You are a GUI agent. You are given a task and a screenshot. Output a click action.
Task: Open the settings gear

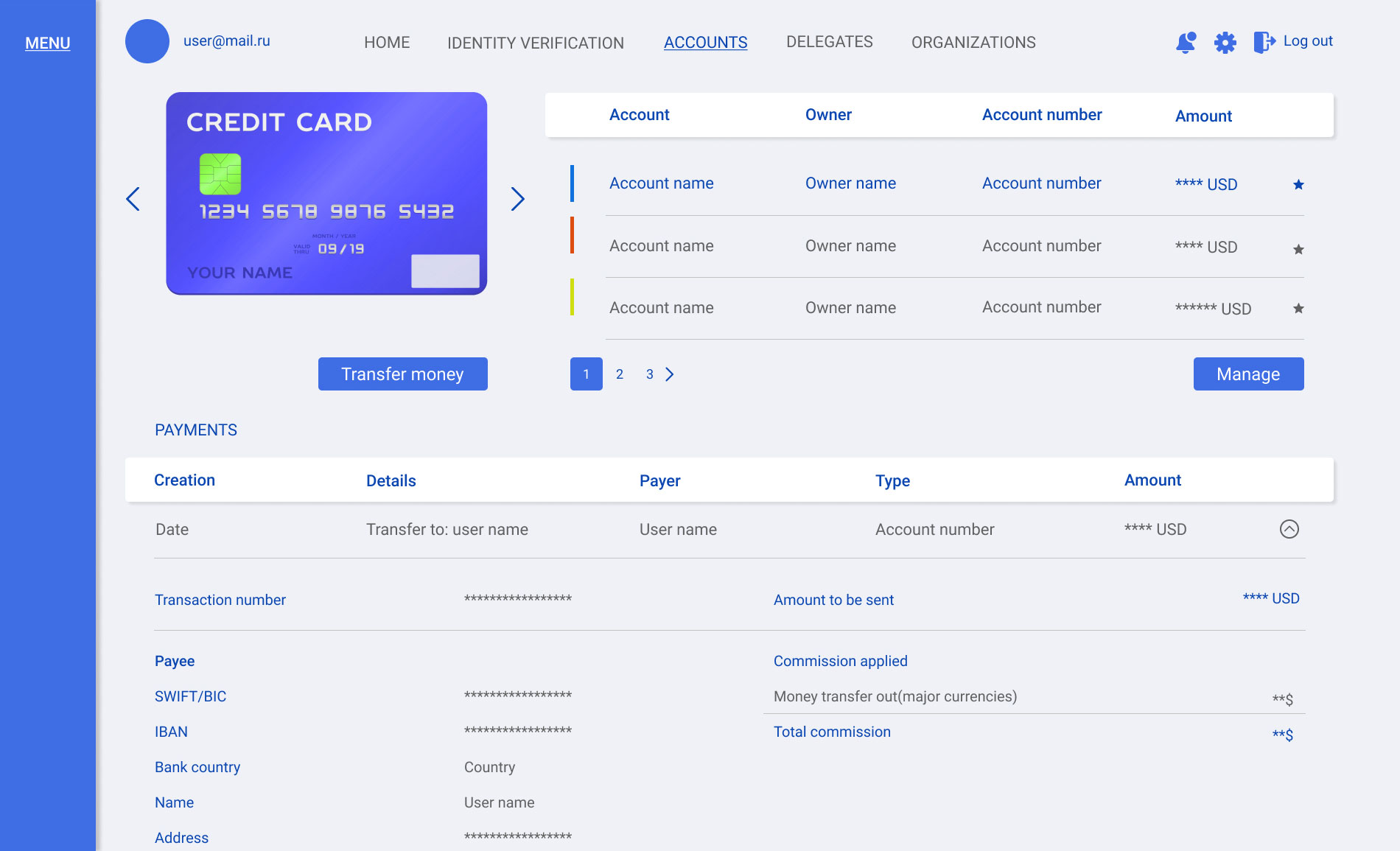coord(1225,43)
